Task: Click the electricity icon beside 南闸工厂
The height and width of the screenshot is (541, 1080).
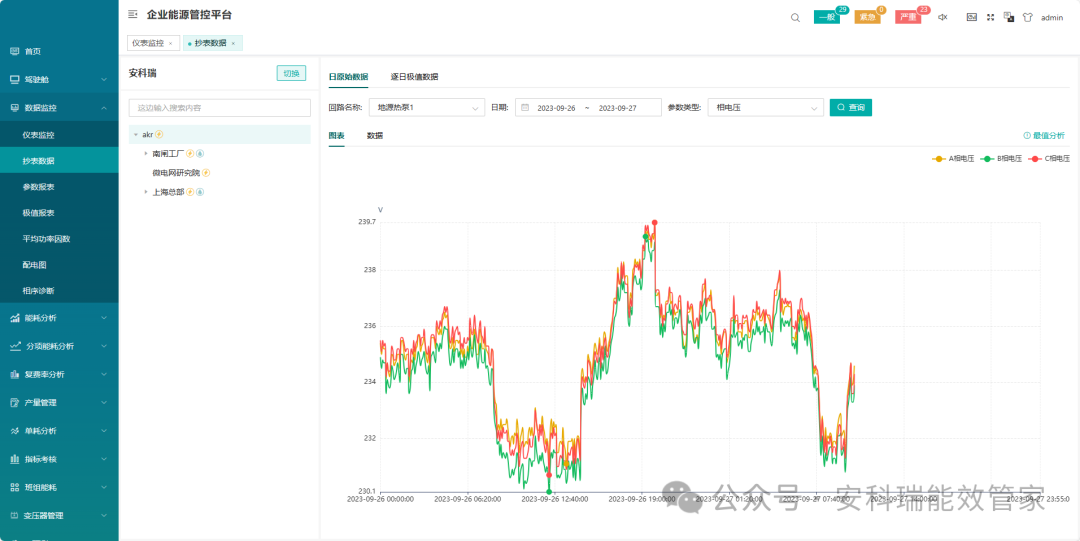Action: (x=190, y=154)
